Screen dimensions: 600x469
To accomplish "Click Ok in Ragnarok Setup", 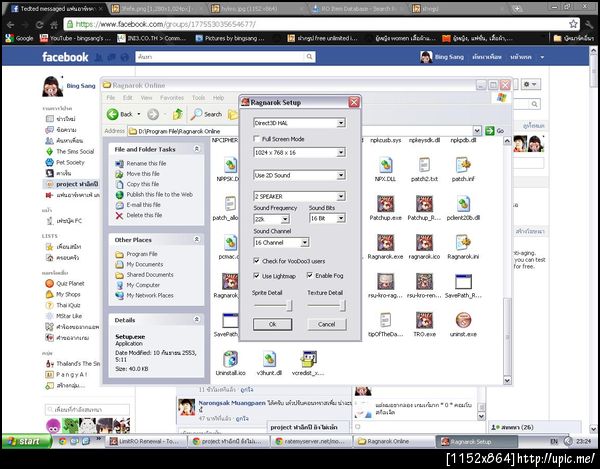I will (272, 324).
